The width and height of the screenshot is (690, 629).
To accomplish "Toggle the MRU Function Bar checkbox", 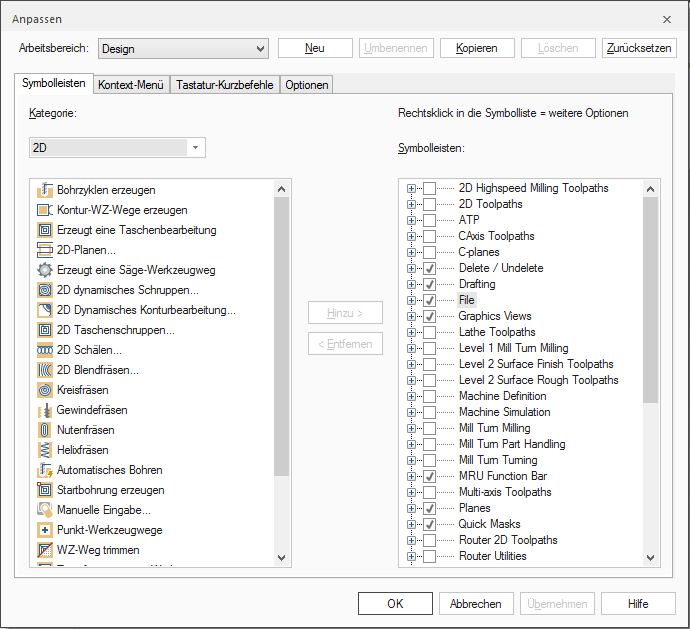I will coord(429,476).
